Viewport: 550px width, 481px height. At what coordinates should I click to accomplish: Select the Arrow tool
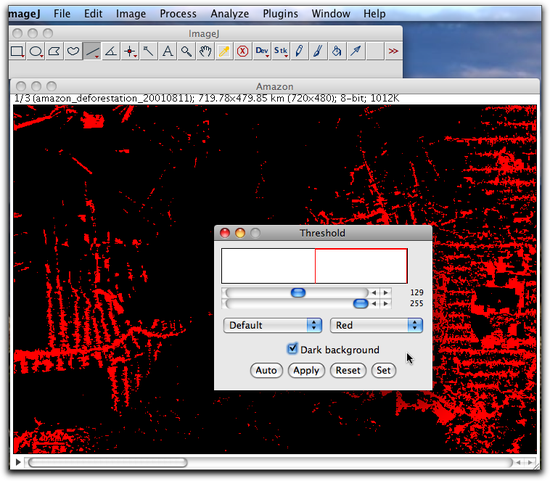(356, 51)
